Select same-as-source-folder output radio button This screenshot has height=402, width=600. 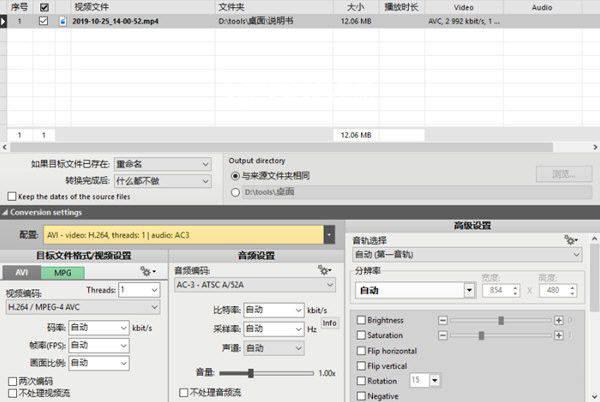235,176
